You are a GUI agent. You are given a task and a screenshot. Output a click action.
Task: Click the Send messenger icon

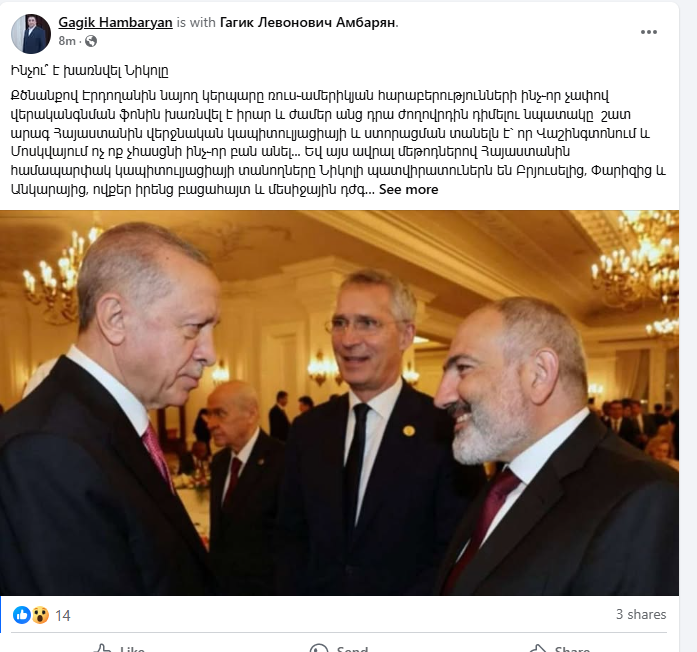tap(318, 648)
